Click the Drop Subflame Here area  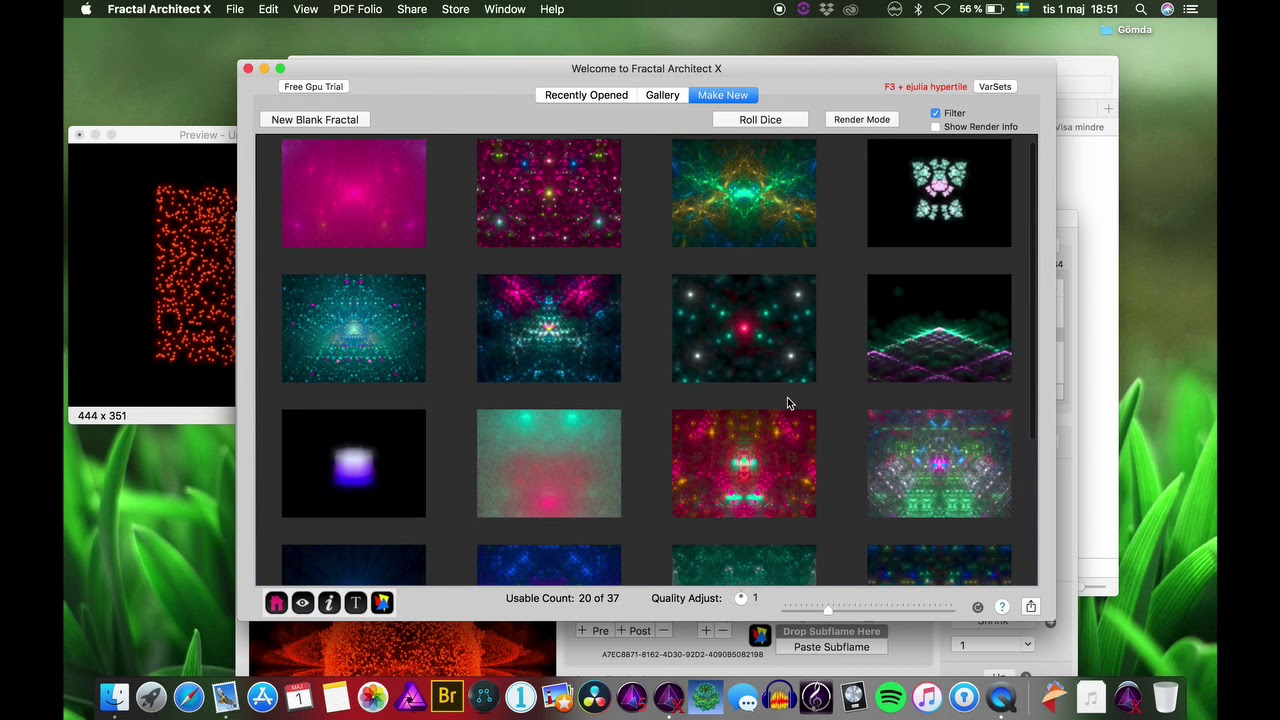(x=831, y=631)
